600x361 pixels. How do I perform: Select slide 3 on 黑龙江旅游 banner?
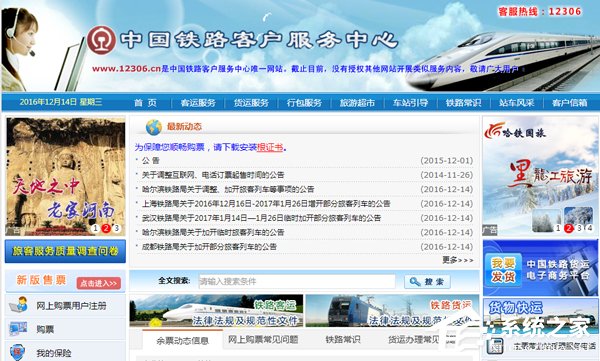pyautogui.click(x=579, y=229)
